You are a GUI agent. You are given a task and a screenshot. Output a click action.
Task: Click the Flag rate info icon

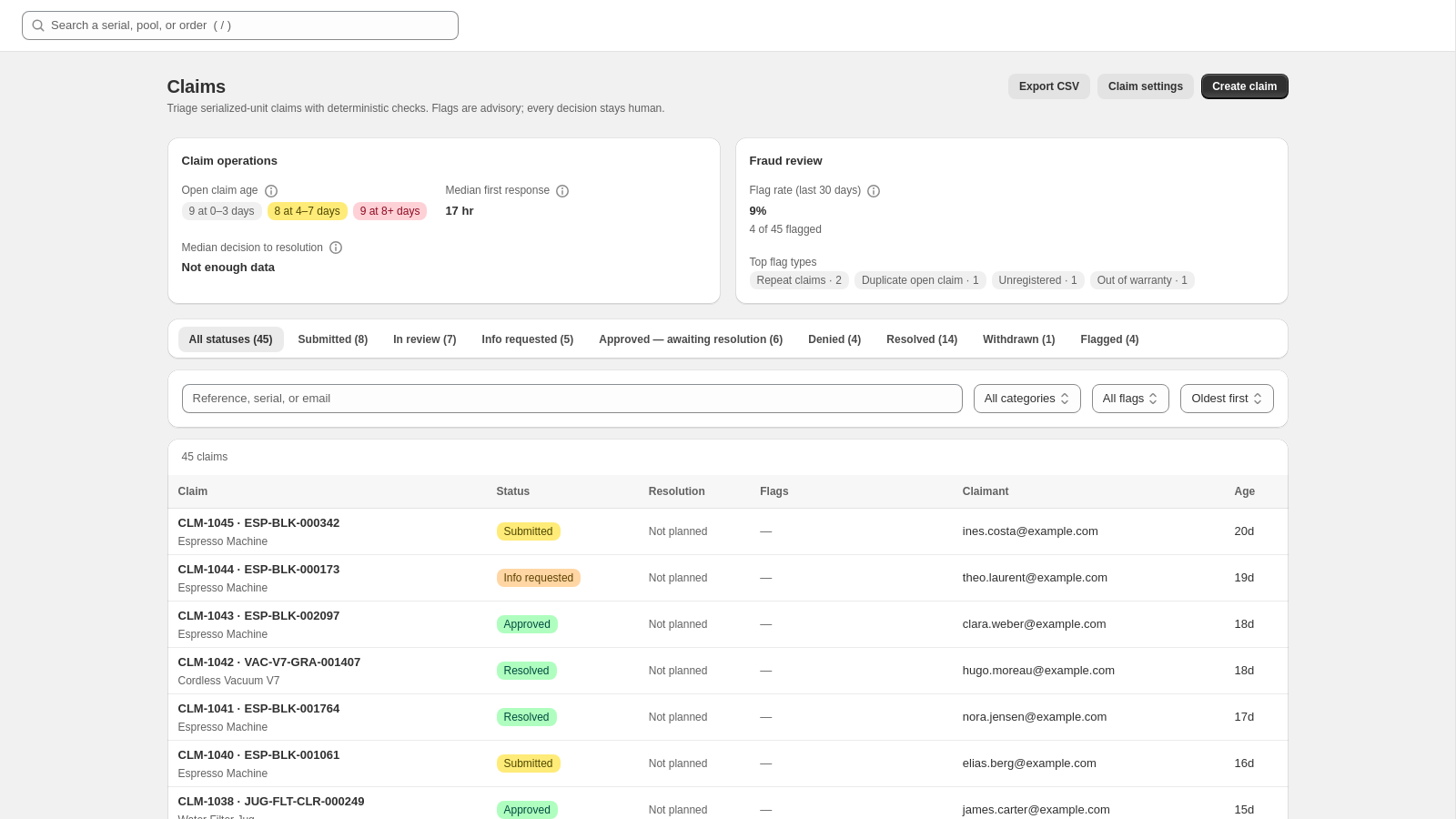coord(874,191)
